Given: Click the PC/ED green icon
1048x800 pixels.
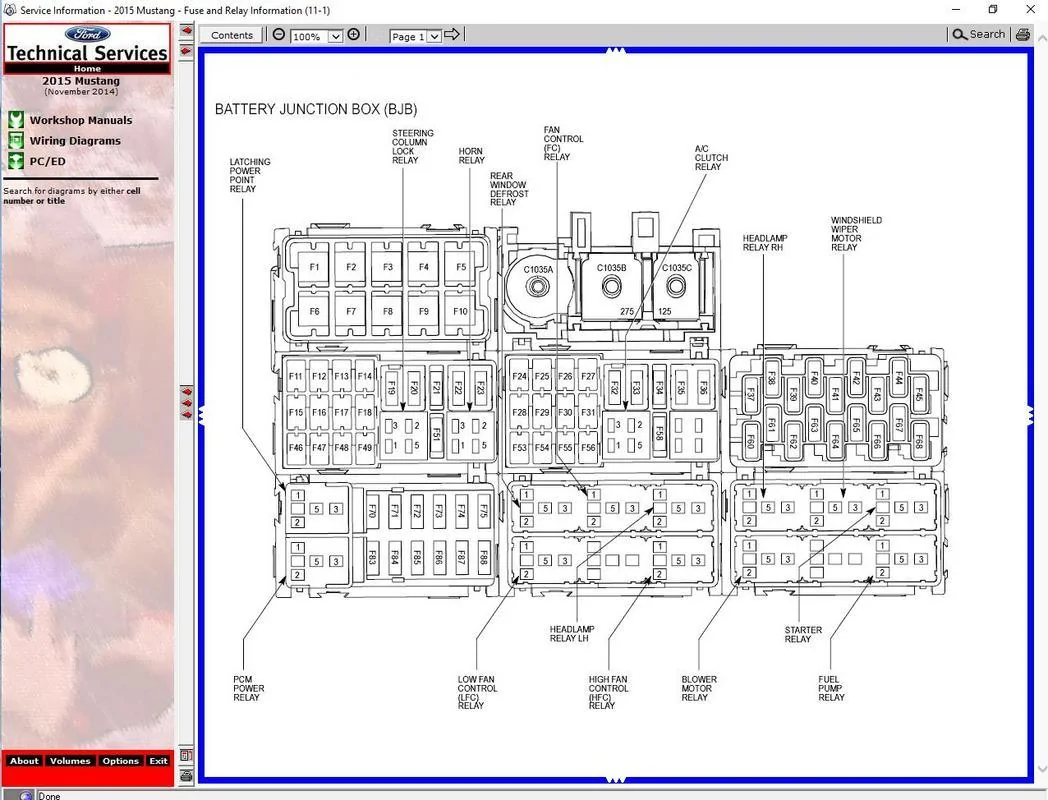Looking at the screenshot, I should click(x=15, y=161).
